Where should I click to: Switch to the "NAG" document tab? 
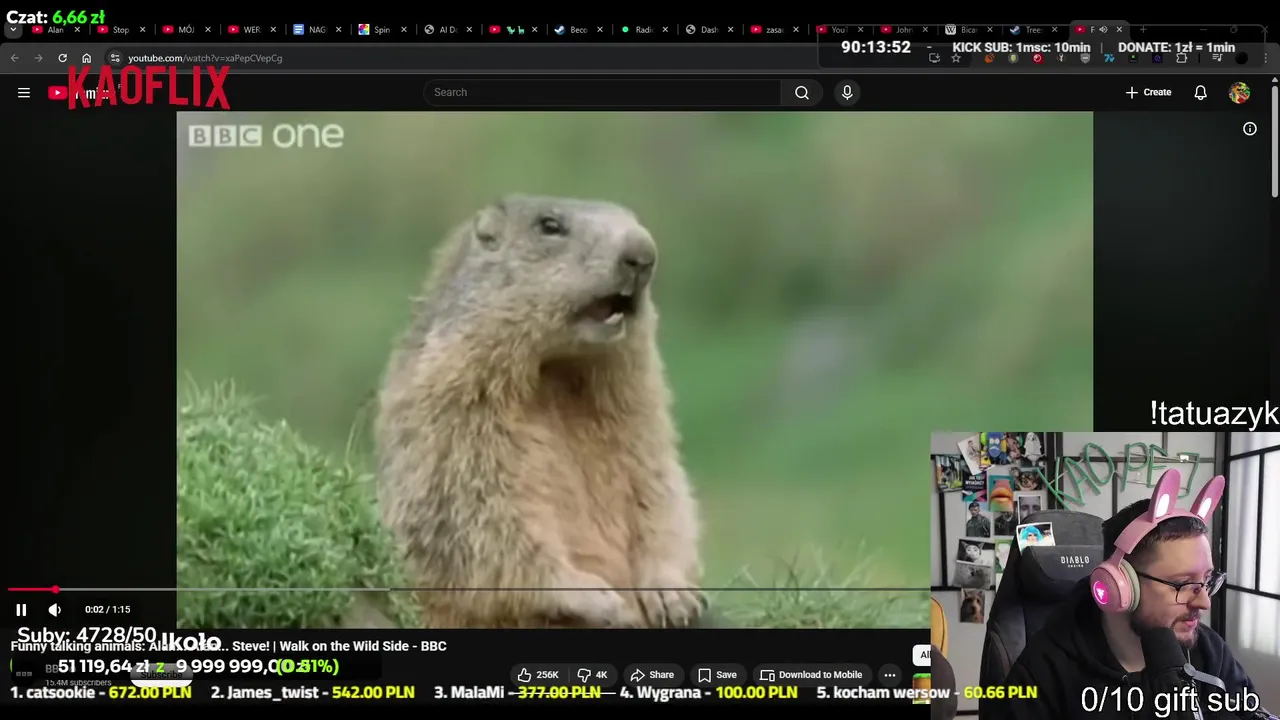[316, 30]
